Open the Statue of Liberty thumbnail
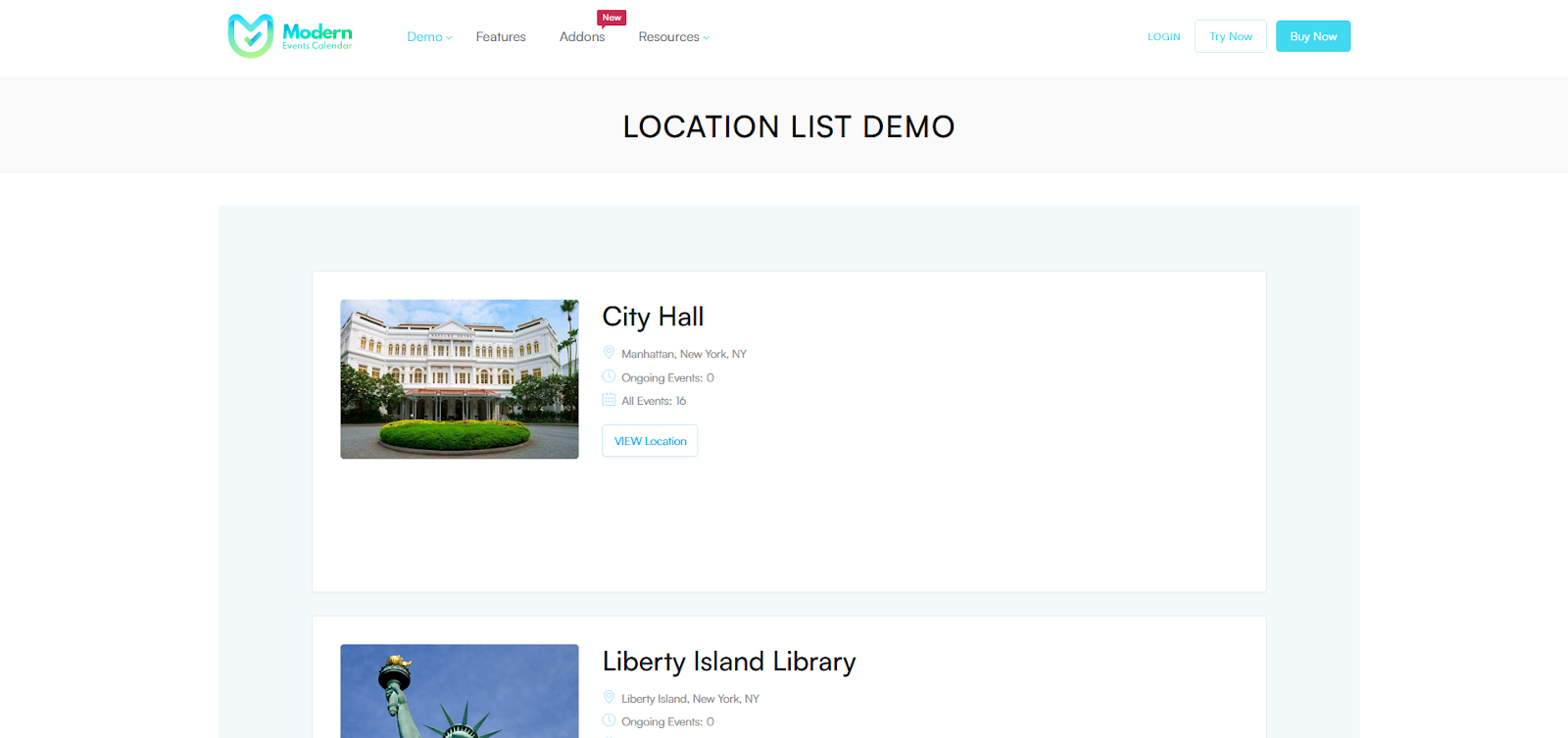 click(x=460, y=691)
